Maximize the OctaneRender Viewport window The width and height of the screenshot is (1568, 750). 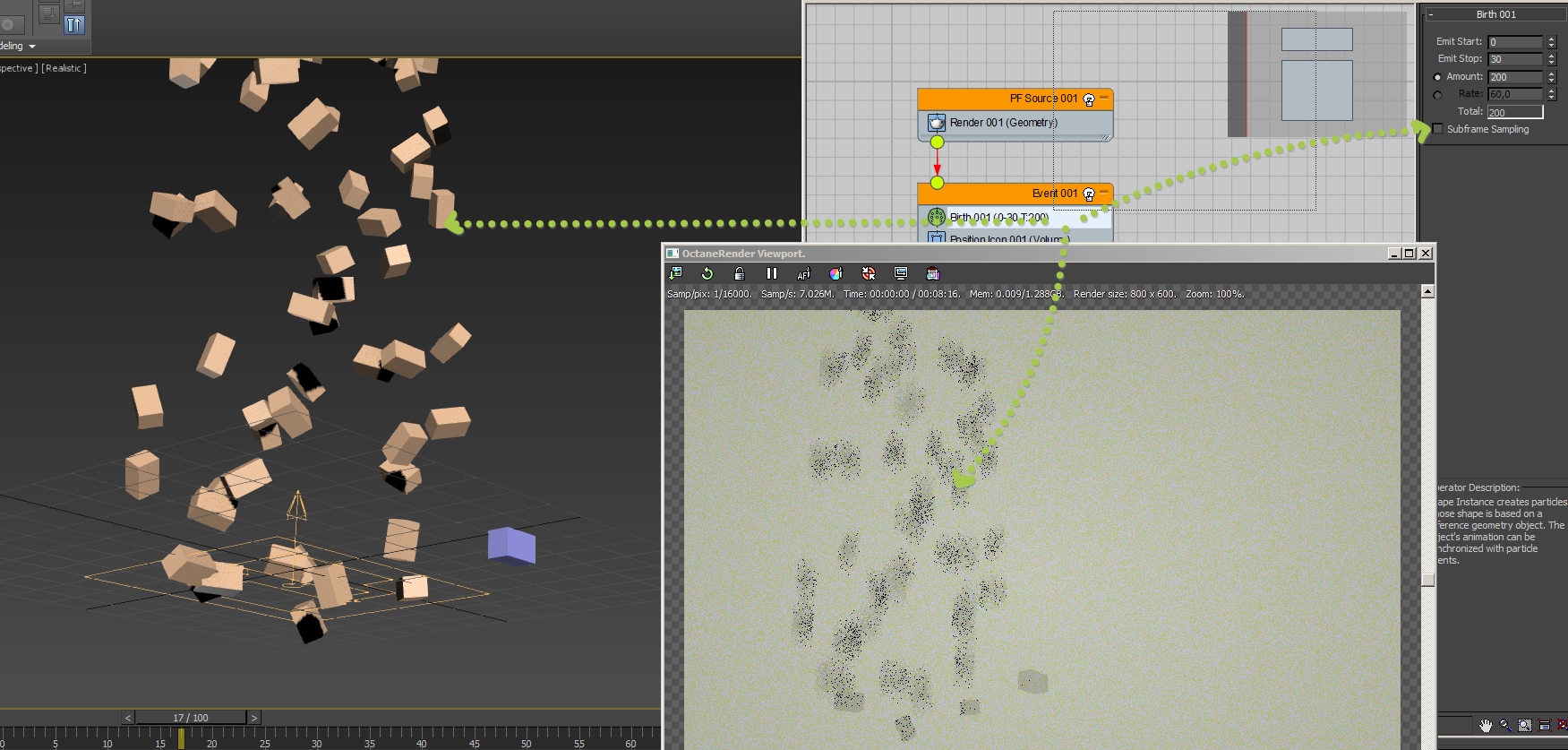pyautogui.click(x=1409, y=254)
